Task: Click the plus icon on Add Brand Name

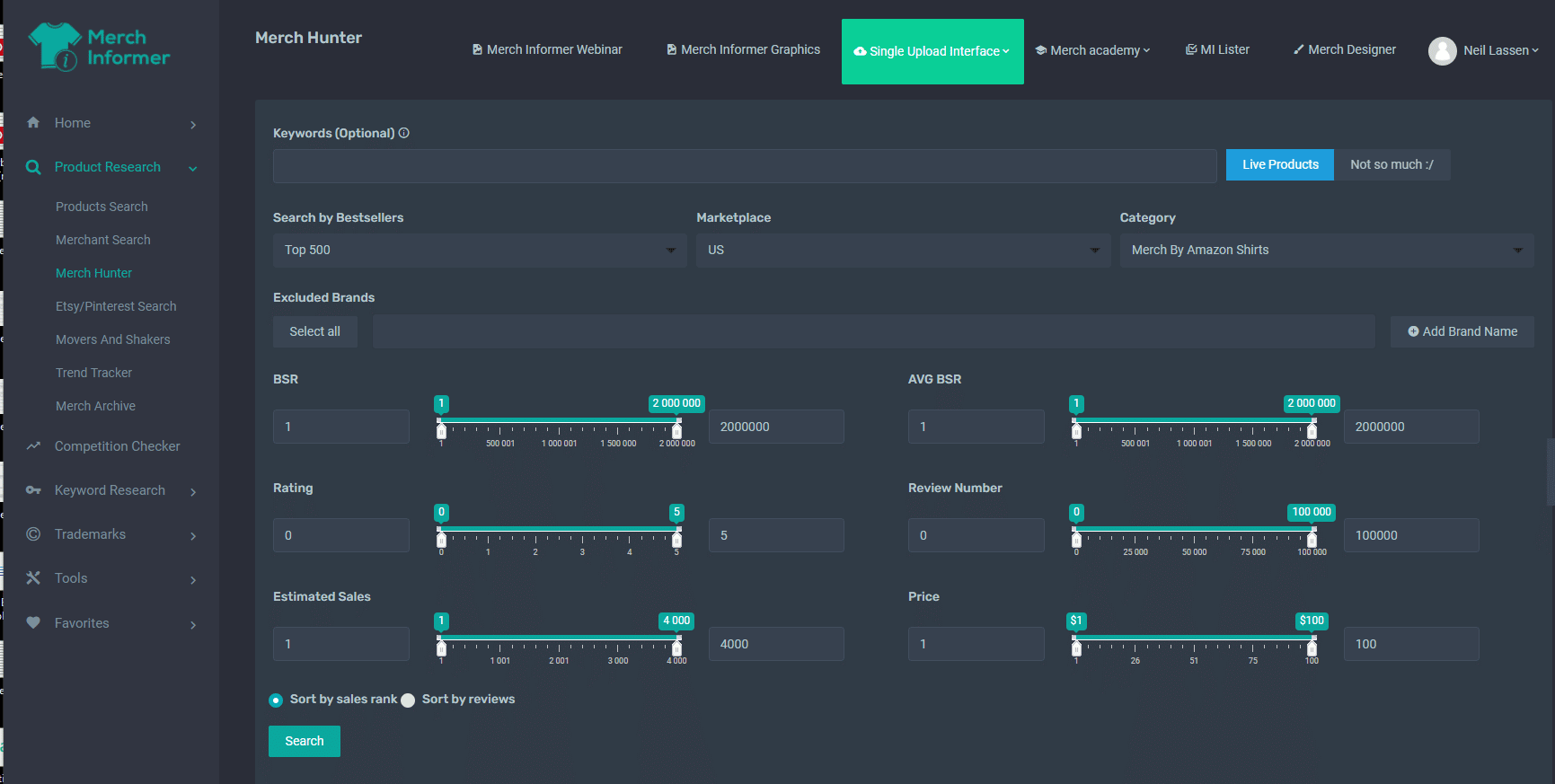Action: [1413, 331]
